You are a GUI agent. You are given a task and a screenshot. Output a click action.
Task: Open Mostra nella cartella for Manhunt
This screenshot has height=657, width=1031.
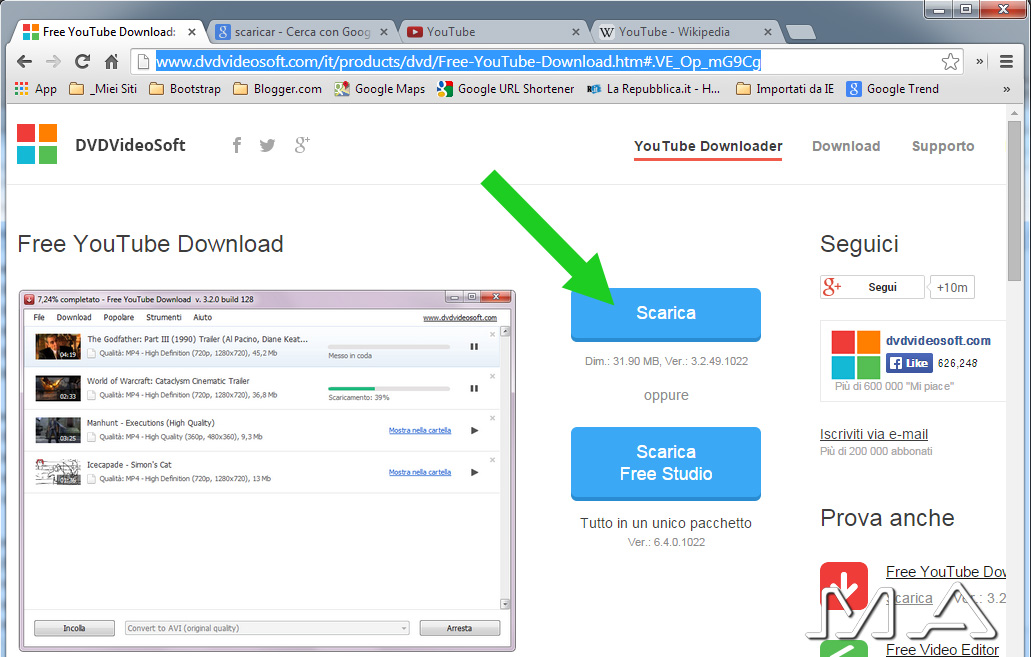[x=420, y=431]
